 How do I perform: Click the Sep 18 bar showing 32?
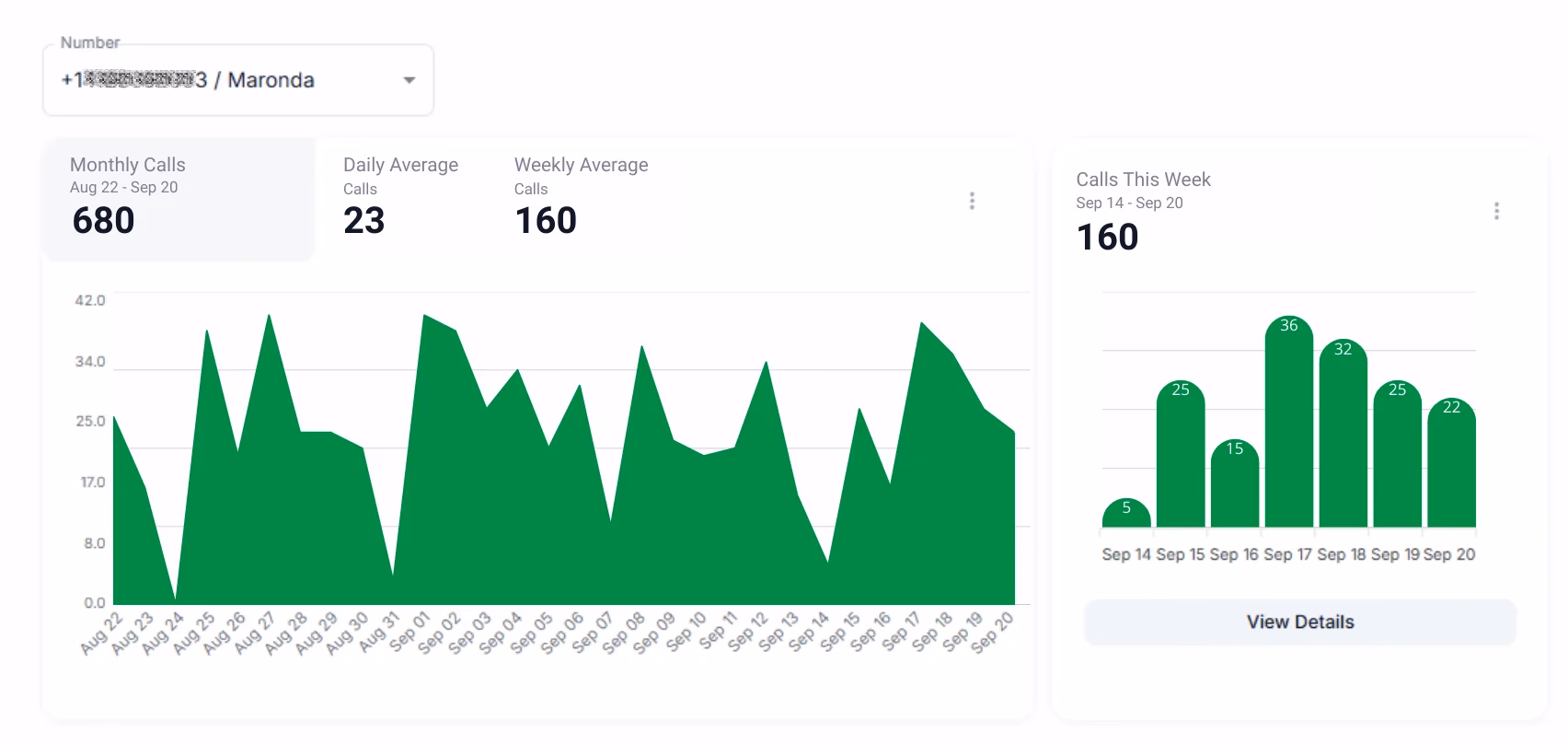(1343, 433)
